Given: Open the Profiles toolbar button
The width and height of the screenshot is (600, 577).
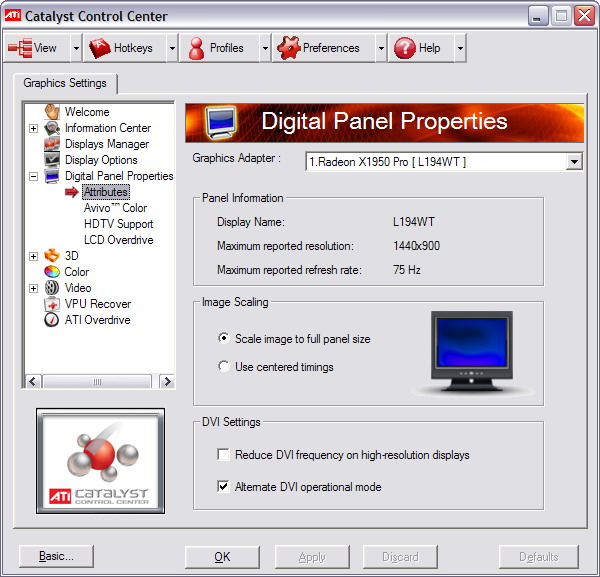Looking at the screenshot, I should click(220, 48).
